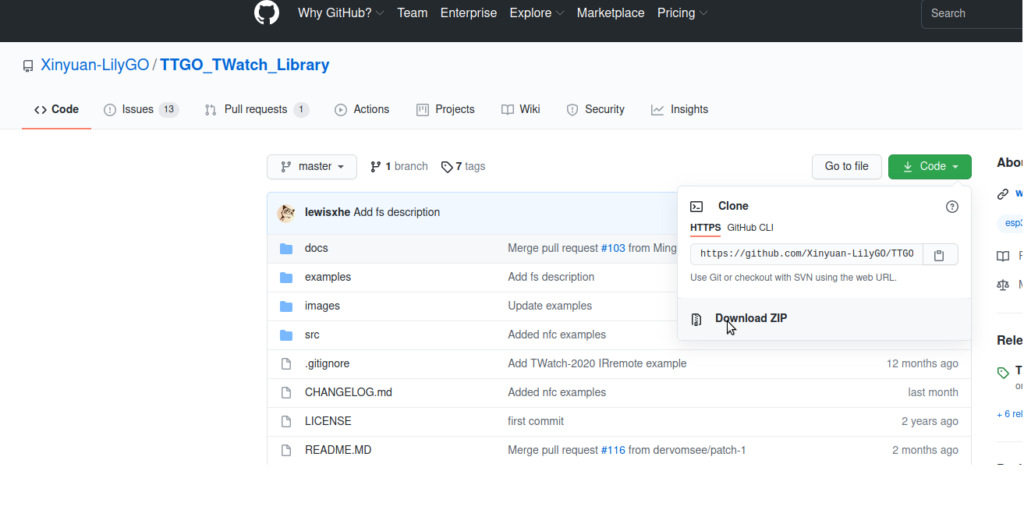Viewport: 1024px width, 510px height.
Task: Open the Pricing dropdown menu
Action: tap(682, 13)
